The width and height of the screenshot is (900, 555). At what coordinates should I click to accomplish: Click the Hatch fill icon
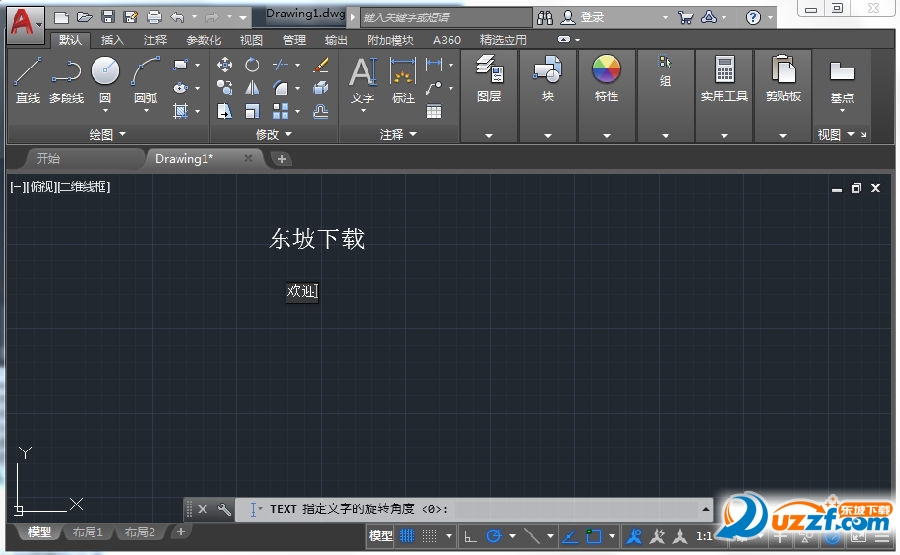click(181, 111)
